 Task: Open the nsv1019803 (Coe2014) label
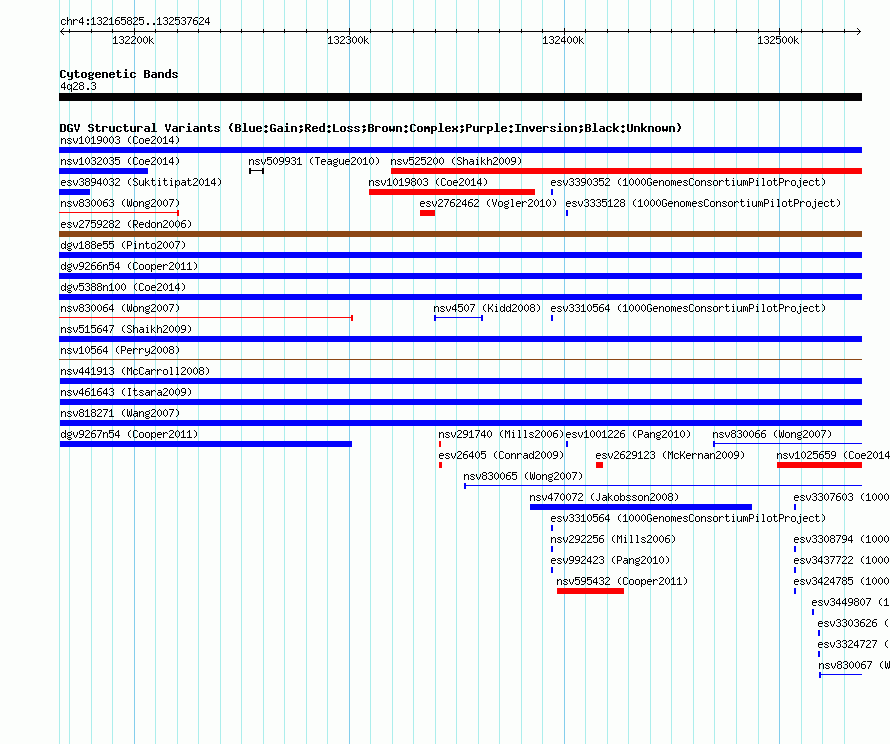pos(428,182)
